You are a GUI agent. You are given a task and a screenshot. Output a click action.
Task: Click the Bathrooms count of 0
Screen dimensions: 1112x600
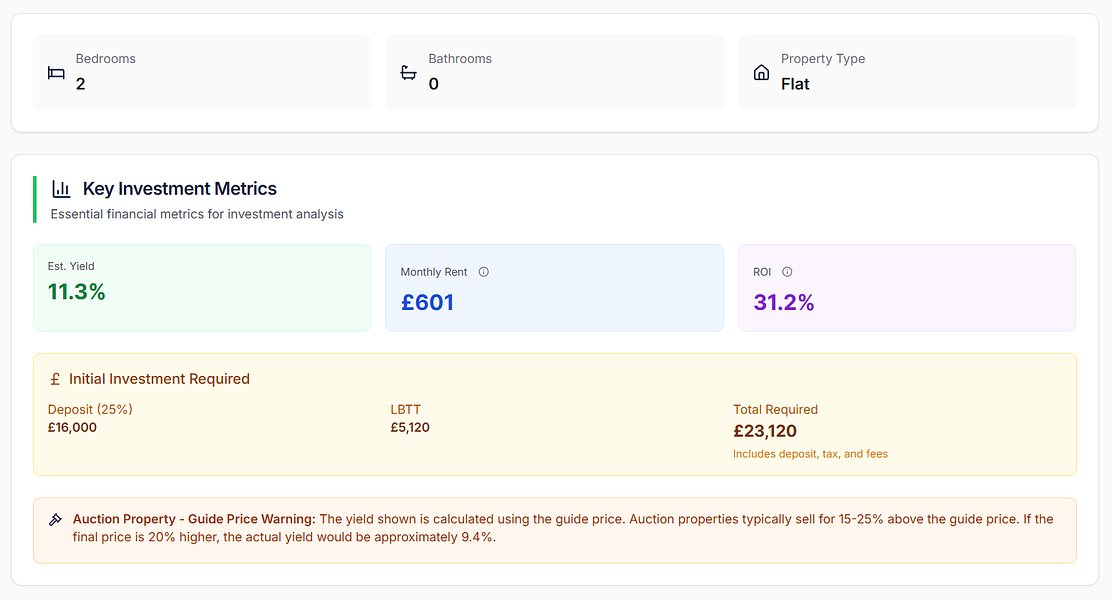pos(434,84)
